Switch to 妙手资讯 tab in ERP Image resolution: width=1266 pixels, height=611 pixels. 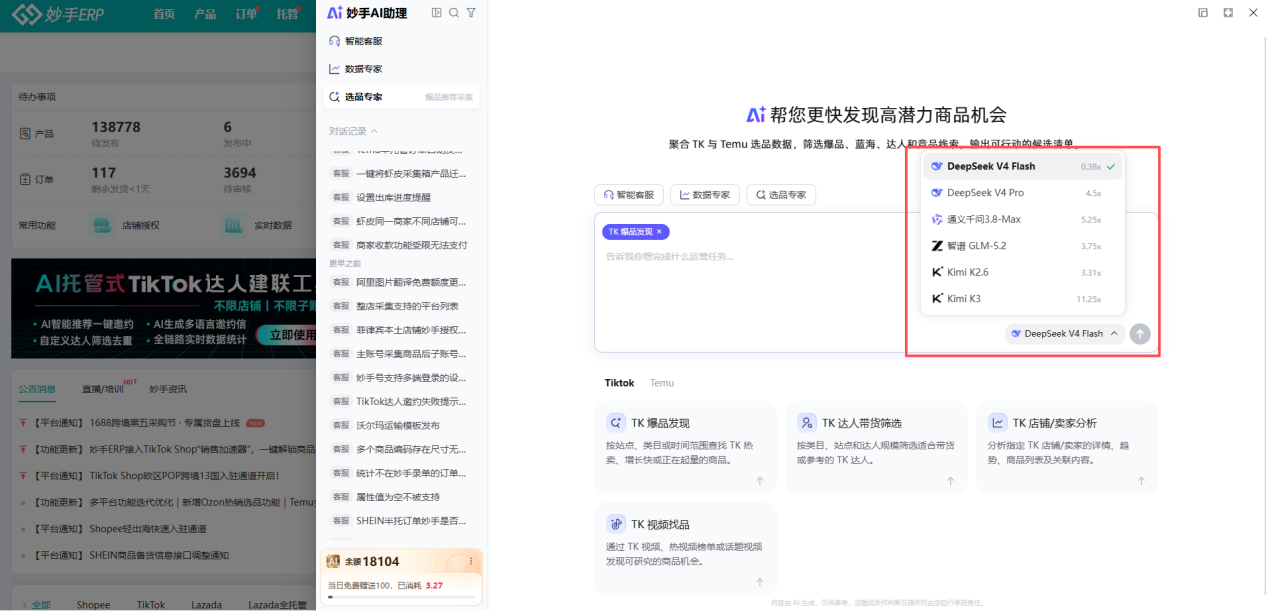[x=168, y=388]
